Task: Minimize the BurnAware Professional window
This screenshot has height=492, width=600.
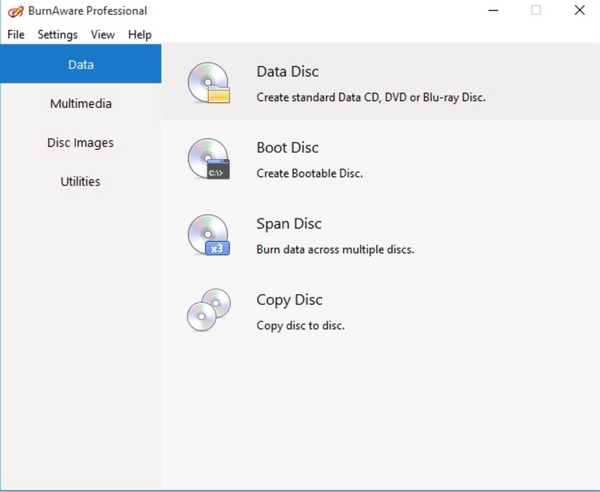Action: (x=493, y=11)
